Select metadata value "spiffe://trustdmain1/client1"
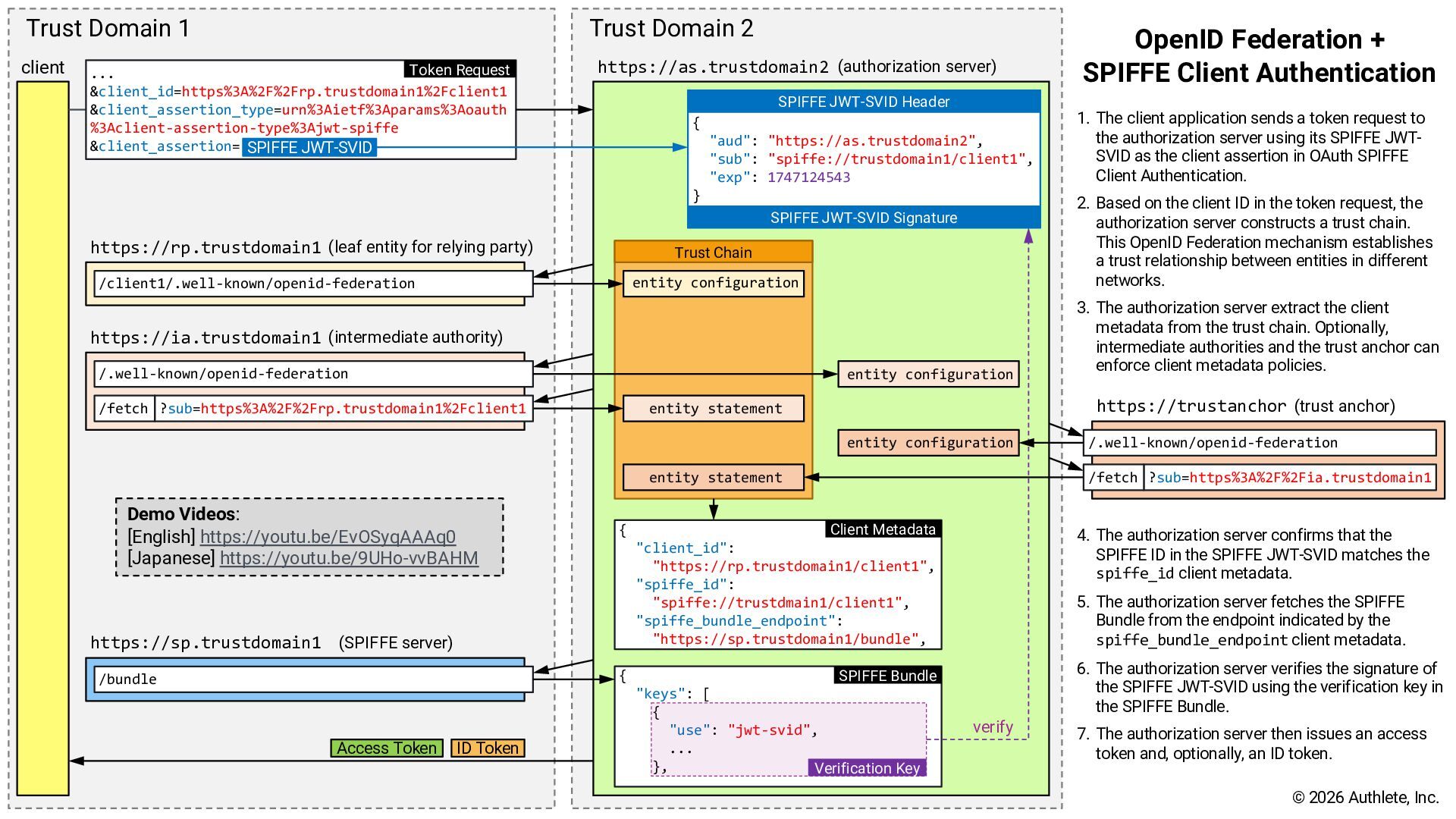 777,603
